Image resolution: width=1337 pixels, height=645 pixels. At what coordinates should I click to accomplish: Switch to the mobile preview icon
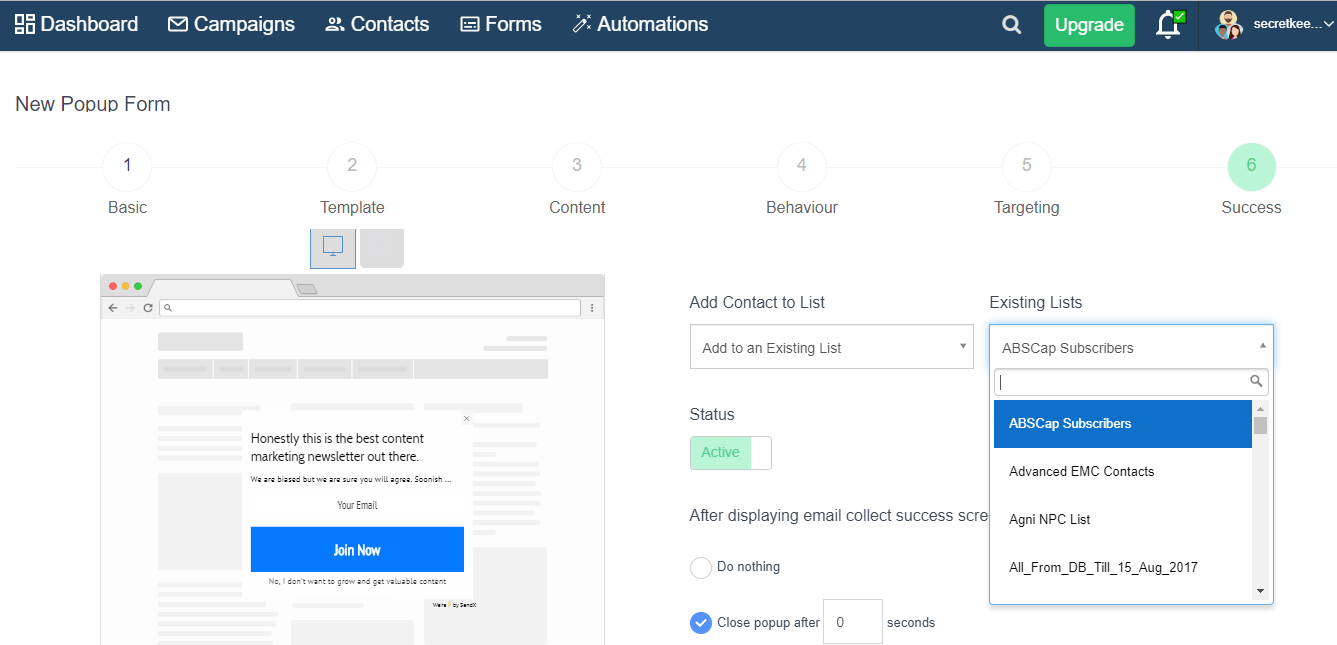pos(381,247)
